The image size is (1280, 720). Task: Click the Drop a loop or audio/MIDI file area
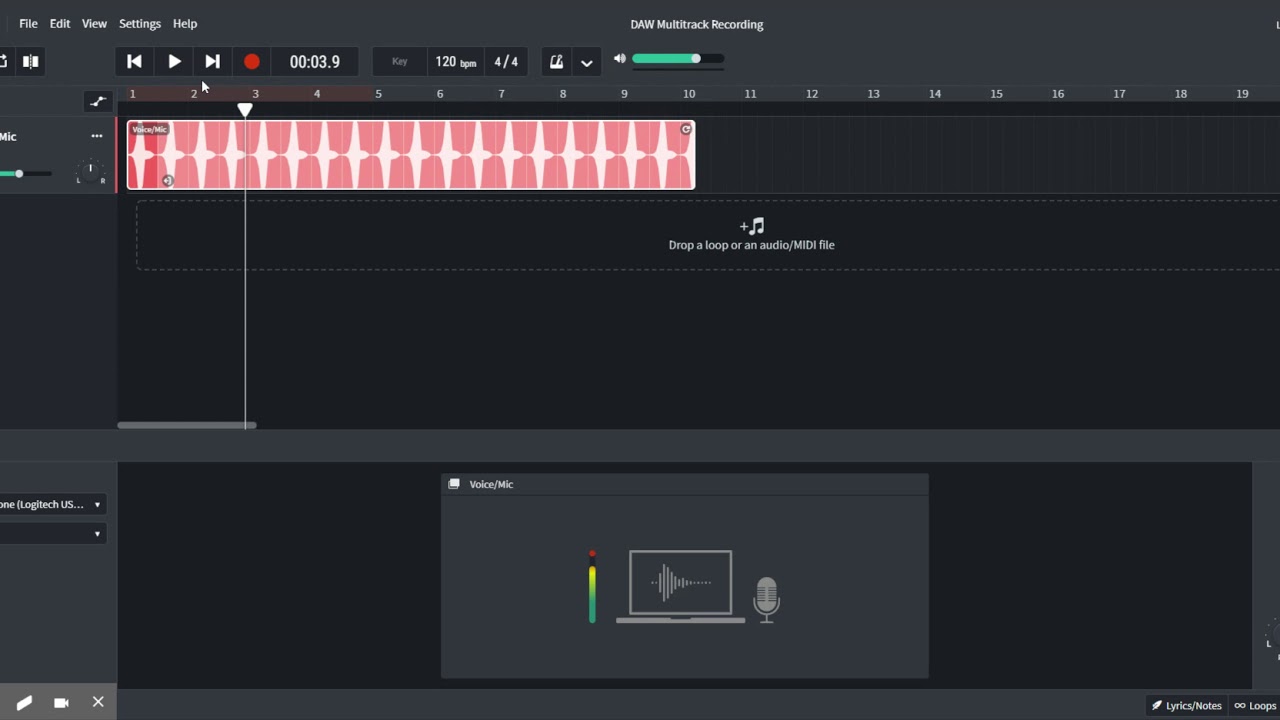tap(708, 235)
